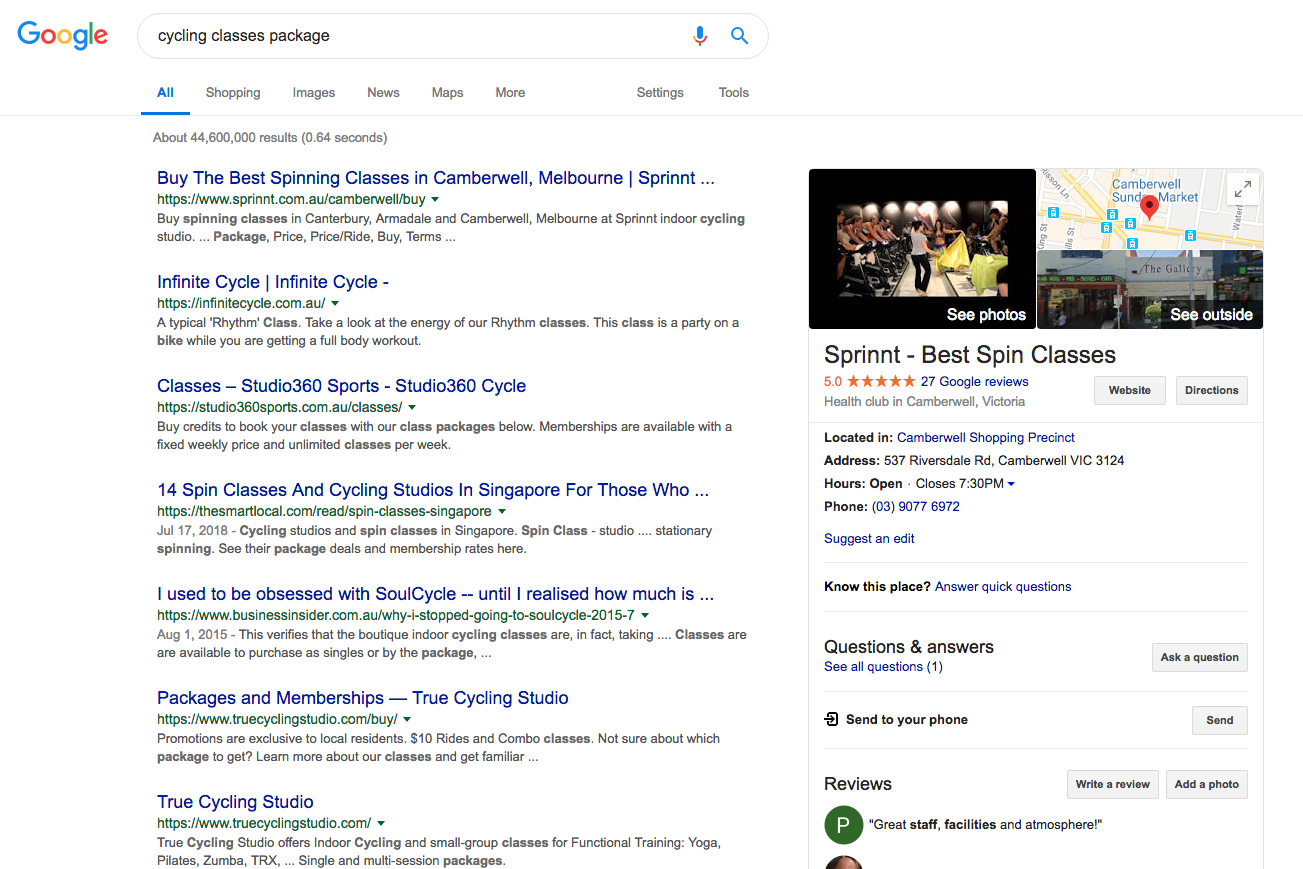
Task: Select the All results tab
Action: coord(165,92)
